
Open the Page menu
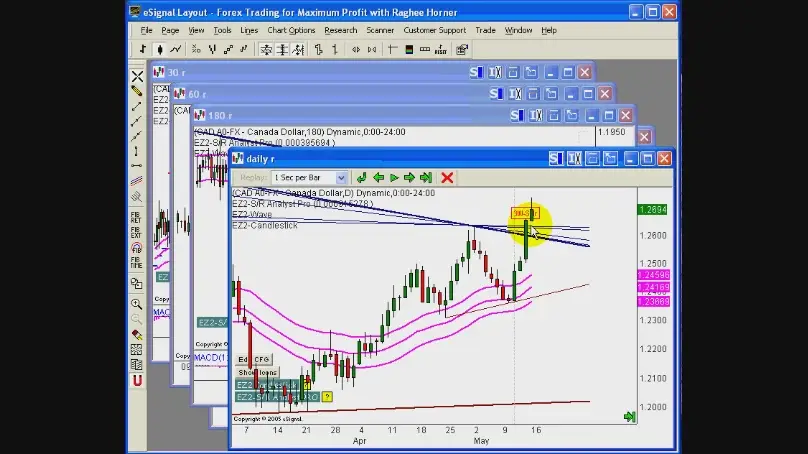(x=170, y=30)
